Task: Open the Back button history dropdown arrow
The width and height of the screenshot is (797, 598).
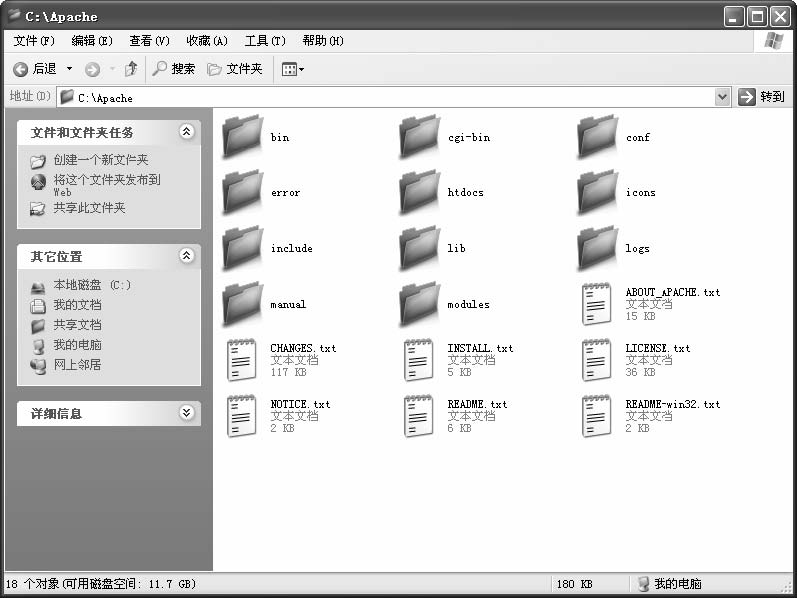Action: [70, 69]
